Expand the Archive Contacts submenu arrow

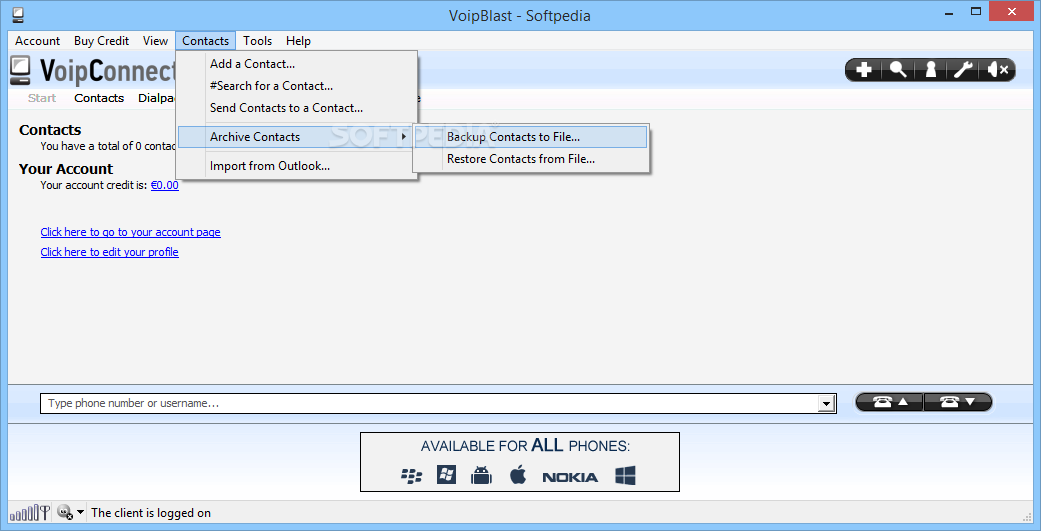[404, 137]
